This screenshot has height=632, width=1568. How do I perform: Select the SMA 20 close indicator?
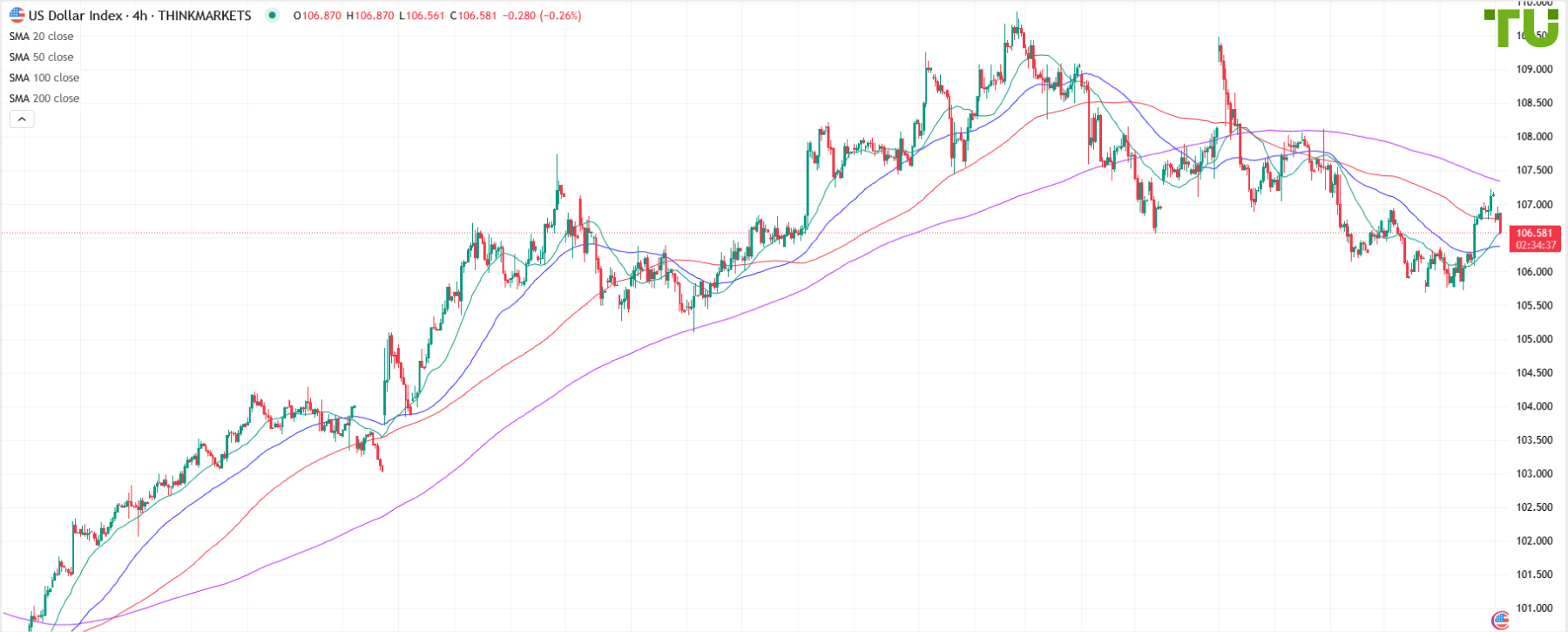pos(41,37)
